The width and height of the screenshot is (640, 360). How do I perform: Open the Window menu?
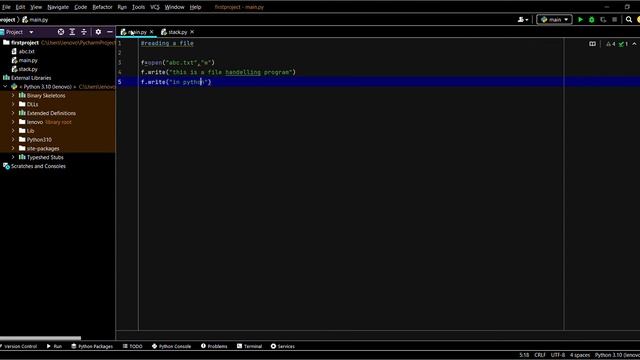174,7
